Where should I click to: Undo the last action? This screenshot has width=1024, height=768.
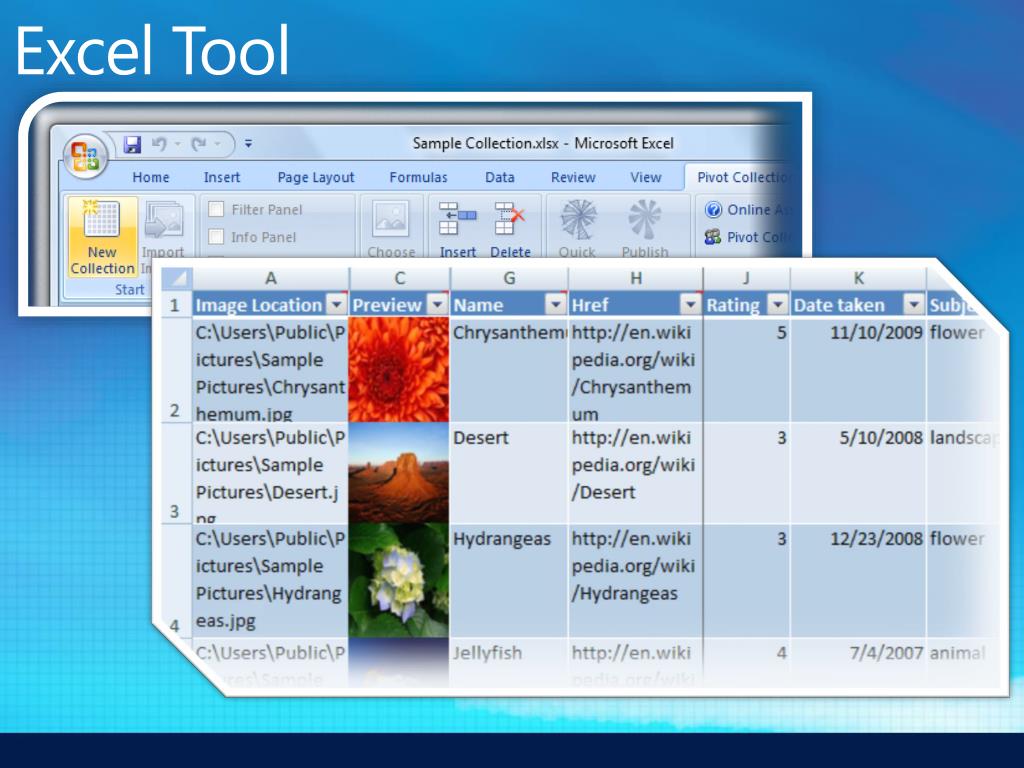coord(159,144)
